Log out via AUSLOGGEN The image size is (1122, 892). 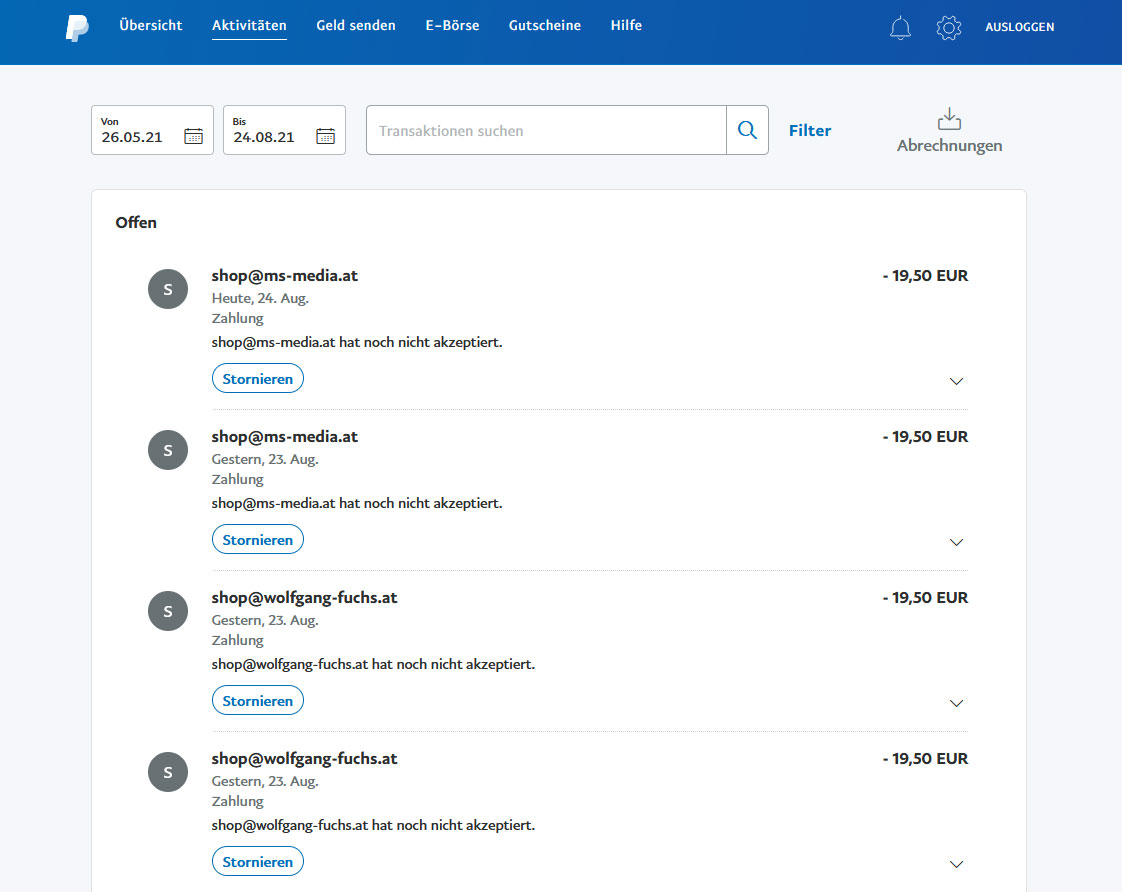click(x=1019, y=27)
